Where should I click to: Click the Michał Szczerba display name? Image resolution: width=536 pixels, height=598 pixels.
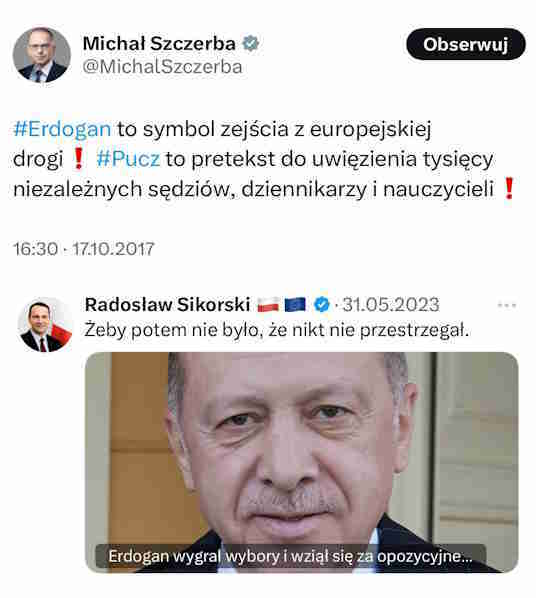pyautogui.click(x=159, y=43)
